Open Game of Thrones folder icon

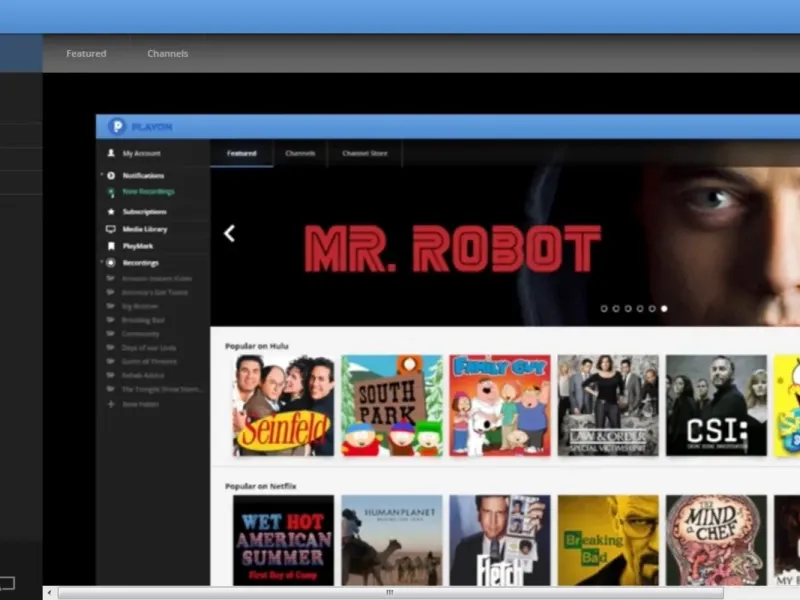click(110, 361)
